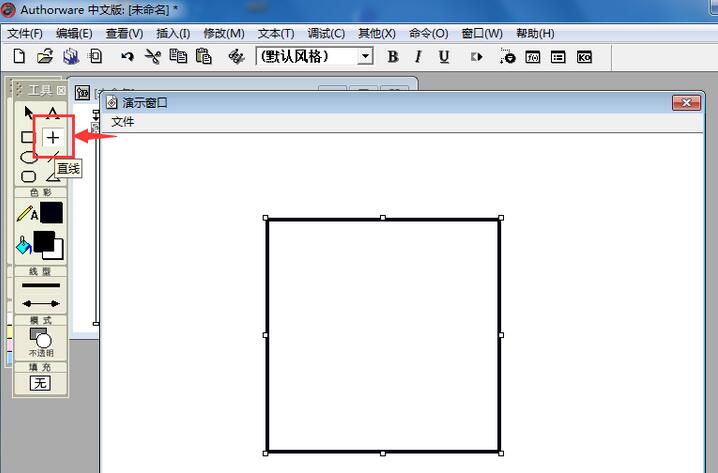Open the 不透明 mode selector

coord(41,342)
